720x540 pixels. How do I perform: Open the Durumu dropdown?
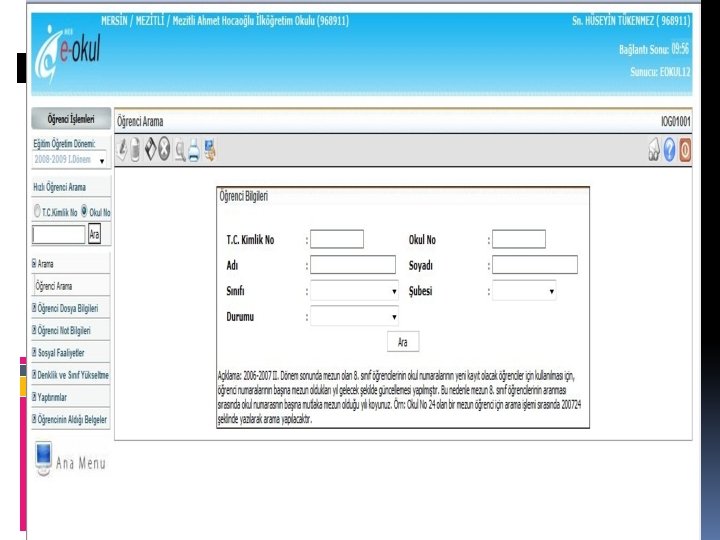click(354, 316)
